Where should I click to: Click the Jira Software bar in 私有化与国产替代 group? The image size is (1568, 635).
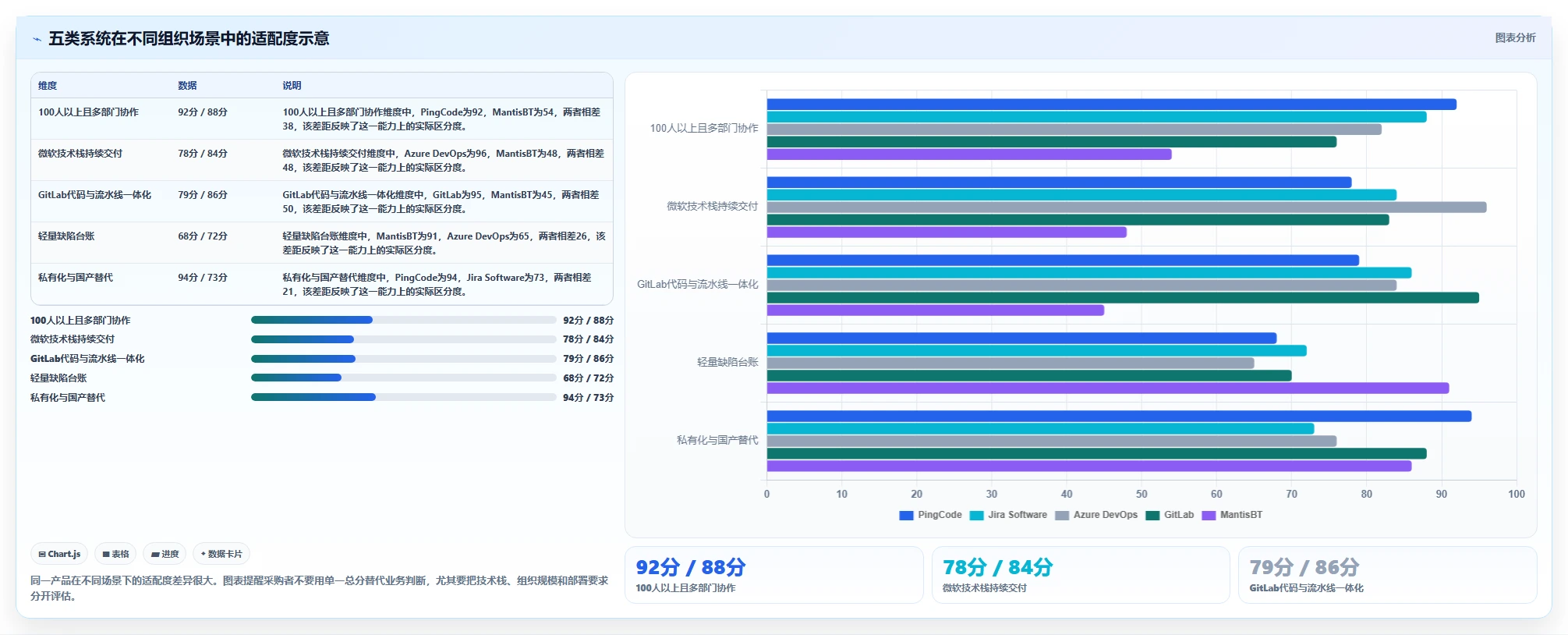[1040, 429]
